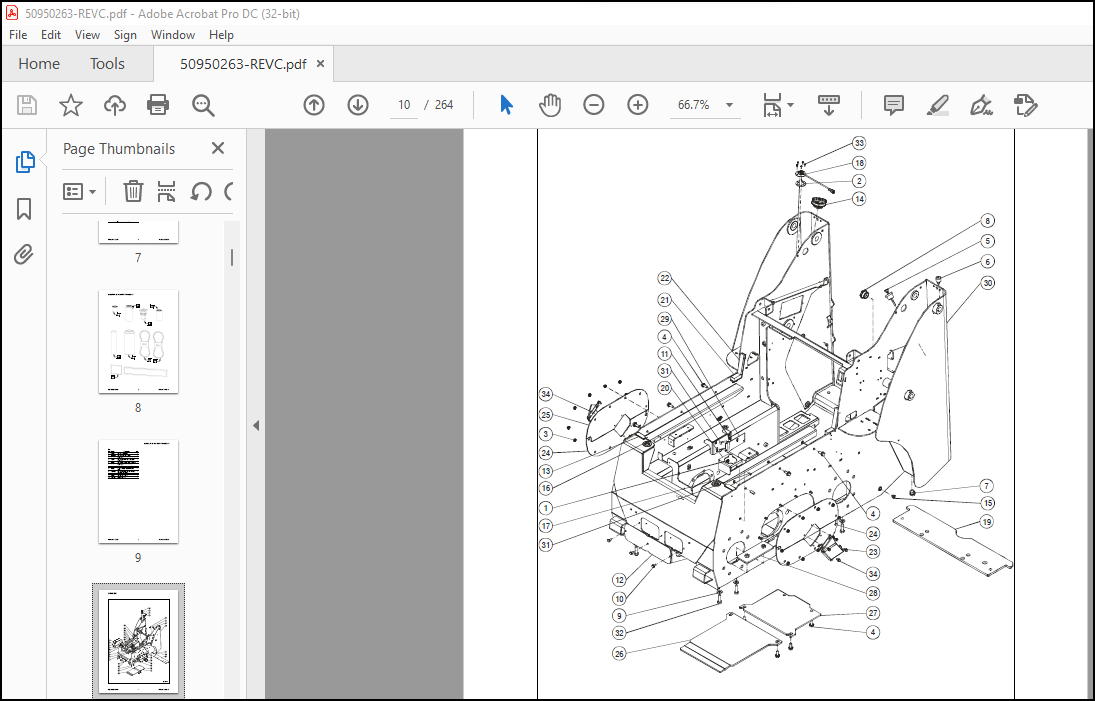Open the File menu
The height and width of the screenshot is (701, 1095).
[18, 35]
